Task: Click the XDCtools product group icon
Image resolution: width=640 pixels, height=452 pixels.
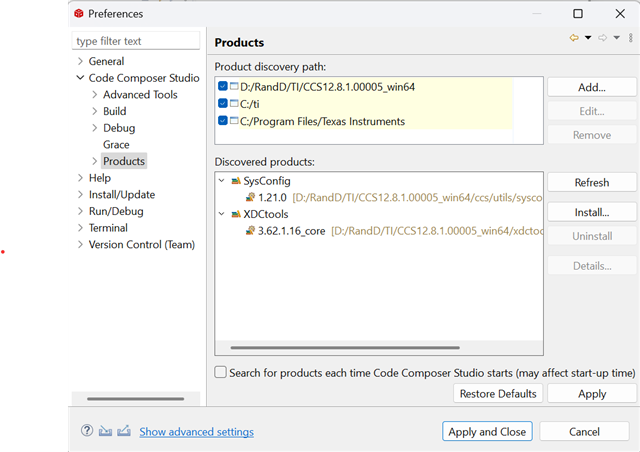Action: point(236,214)
